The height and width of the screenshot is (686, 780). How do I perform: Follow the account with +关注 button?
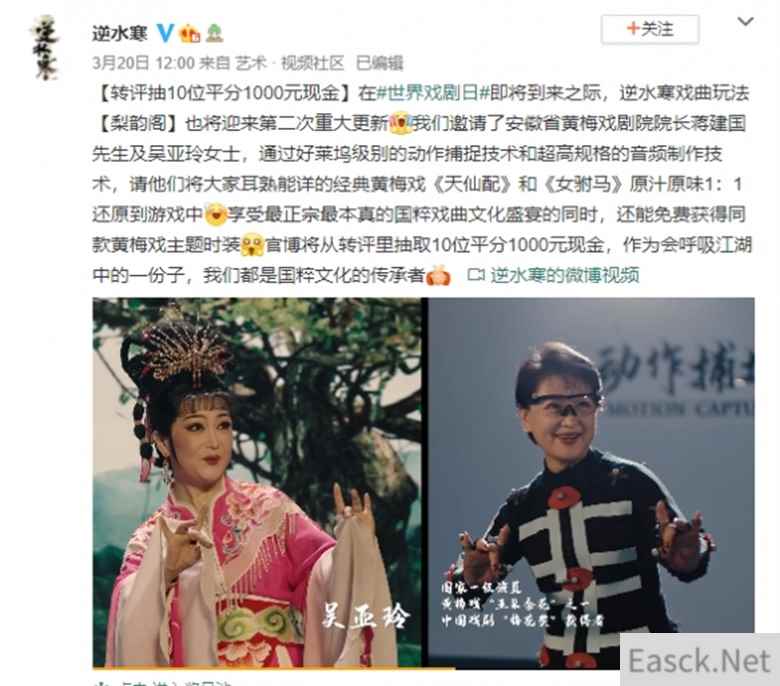(x=650, y=29)
